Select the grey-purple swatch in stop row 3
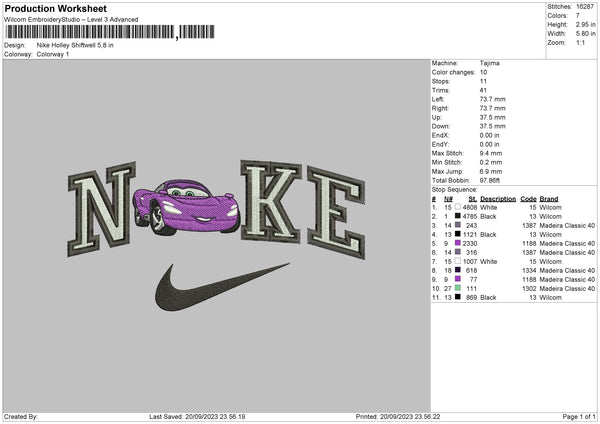The image size is (600, 424). pyautogui.click(x=458, y=225)
